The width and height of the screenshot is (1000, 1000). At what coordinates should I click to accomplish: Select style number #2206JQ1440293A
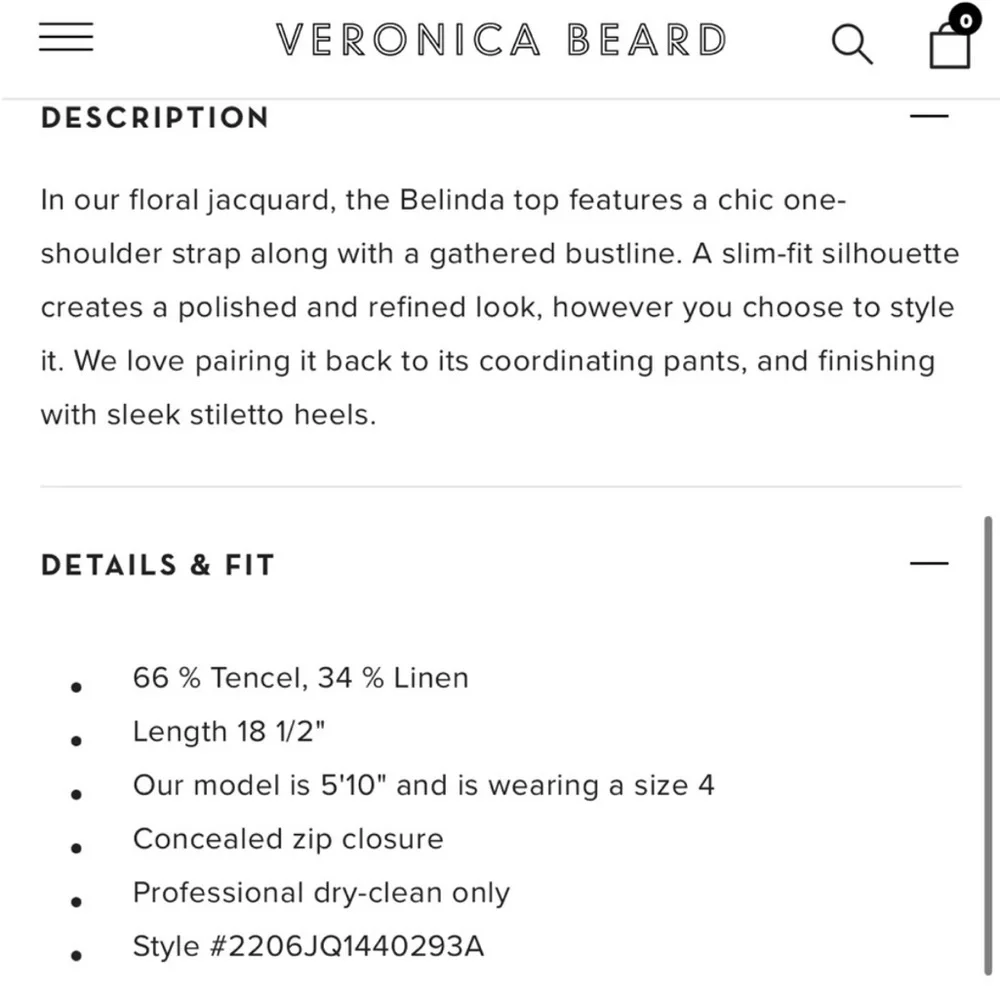pyautogui.click(x=307, y=945)
